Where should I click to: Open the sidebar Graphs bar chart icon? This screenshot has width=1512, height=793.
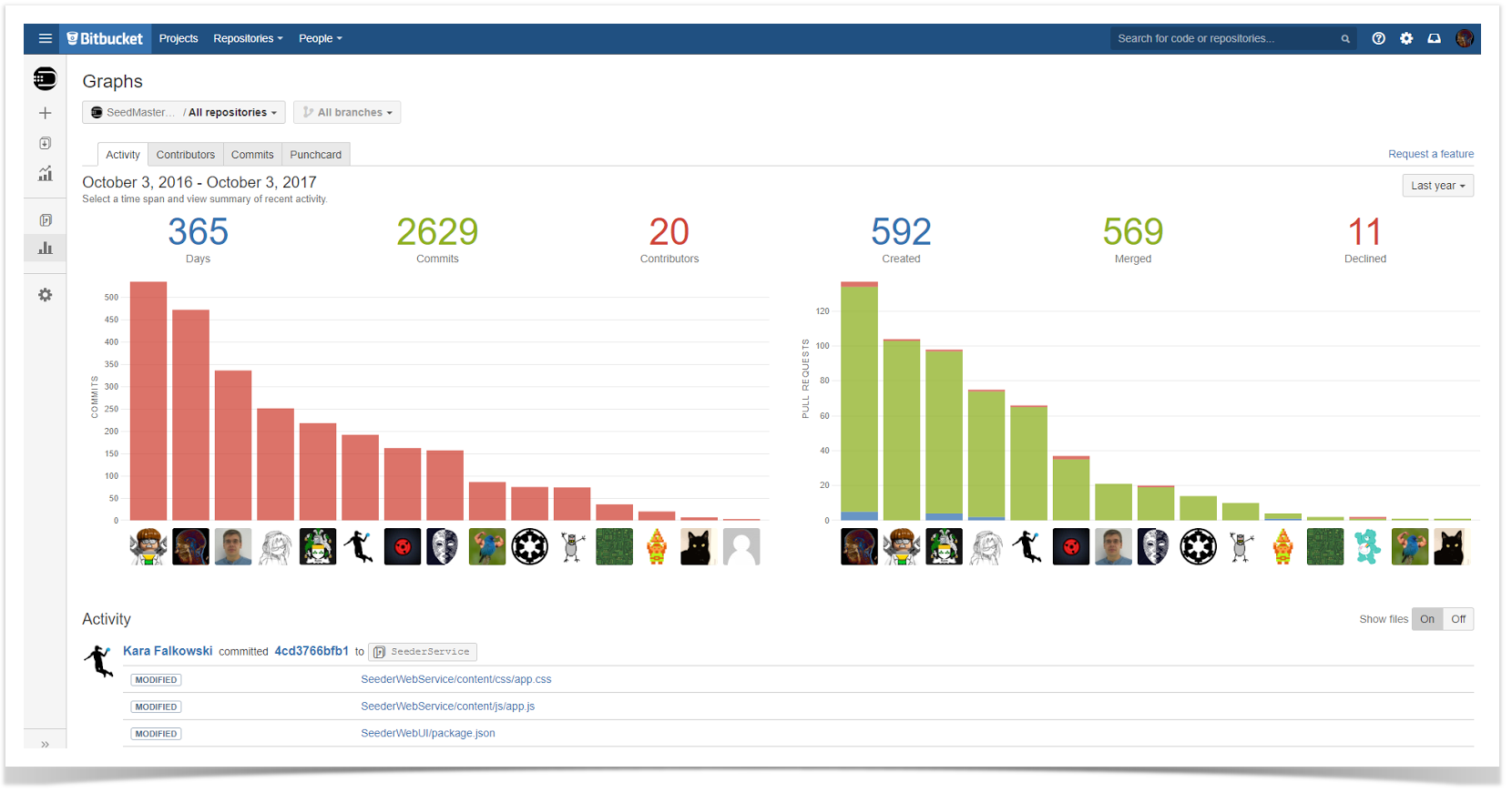[45, 248]
